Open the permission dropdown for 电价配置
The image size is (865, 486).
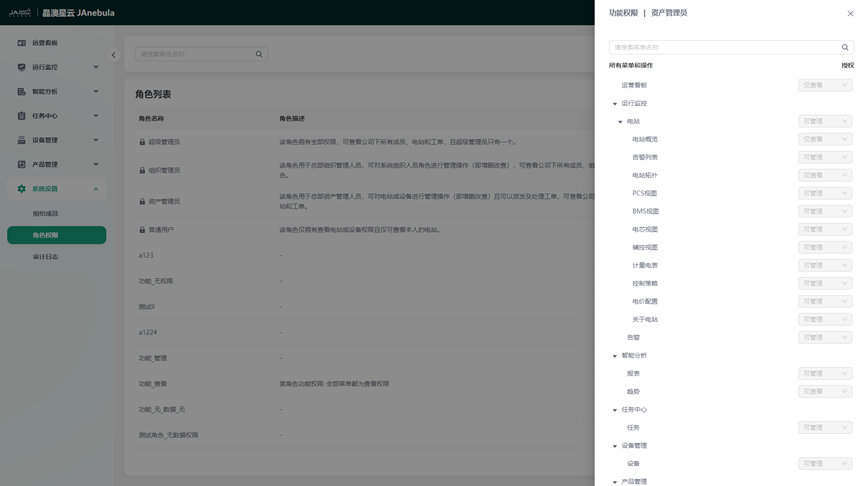[824, 301]
